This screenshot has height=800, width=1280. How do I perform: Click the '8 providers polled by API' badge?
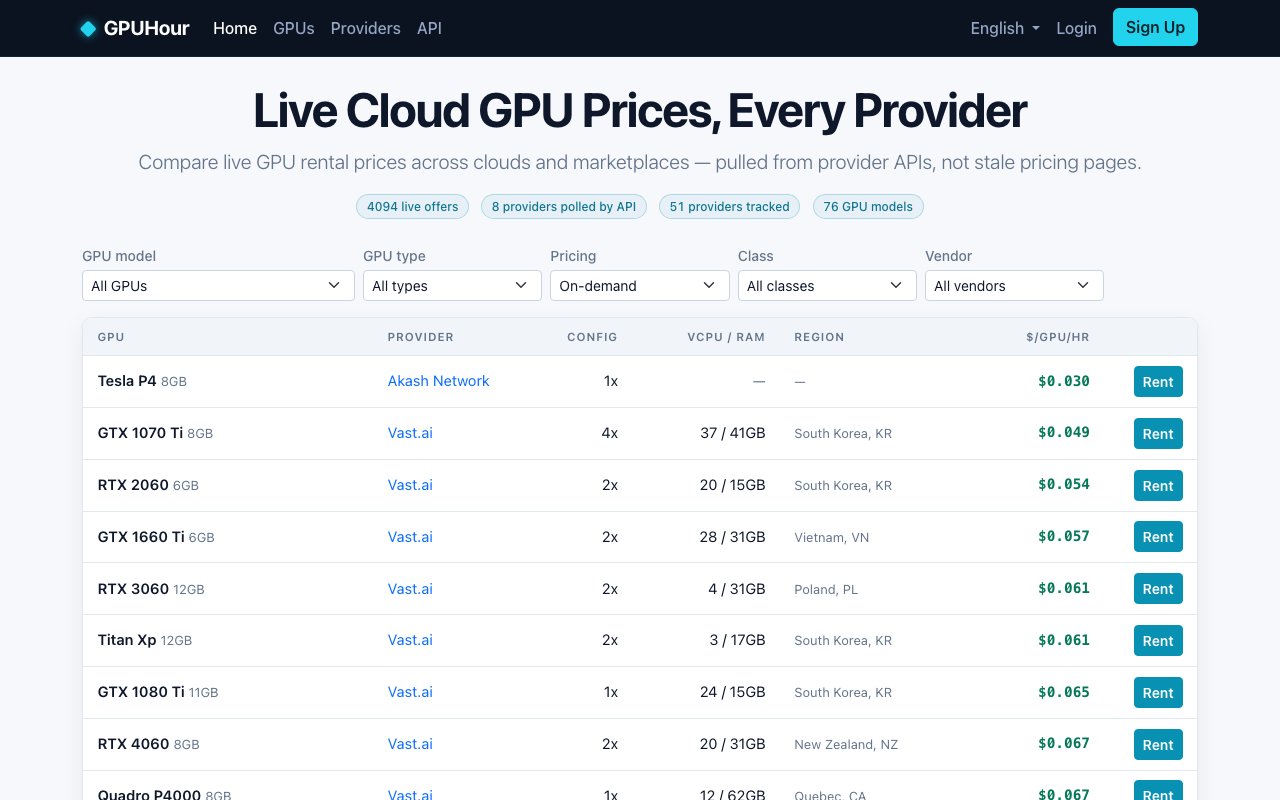pos(564,207)
